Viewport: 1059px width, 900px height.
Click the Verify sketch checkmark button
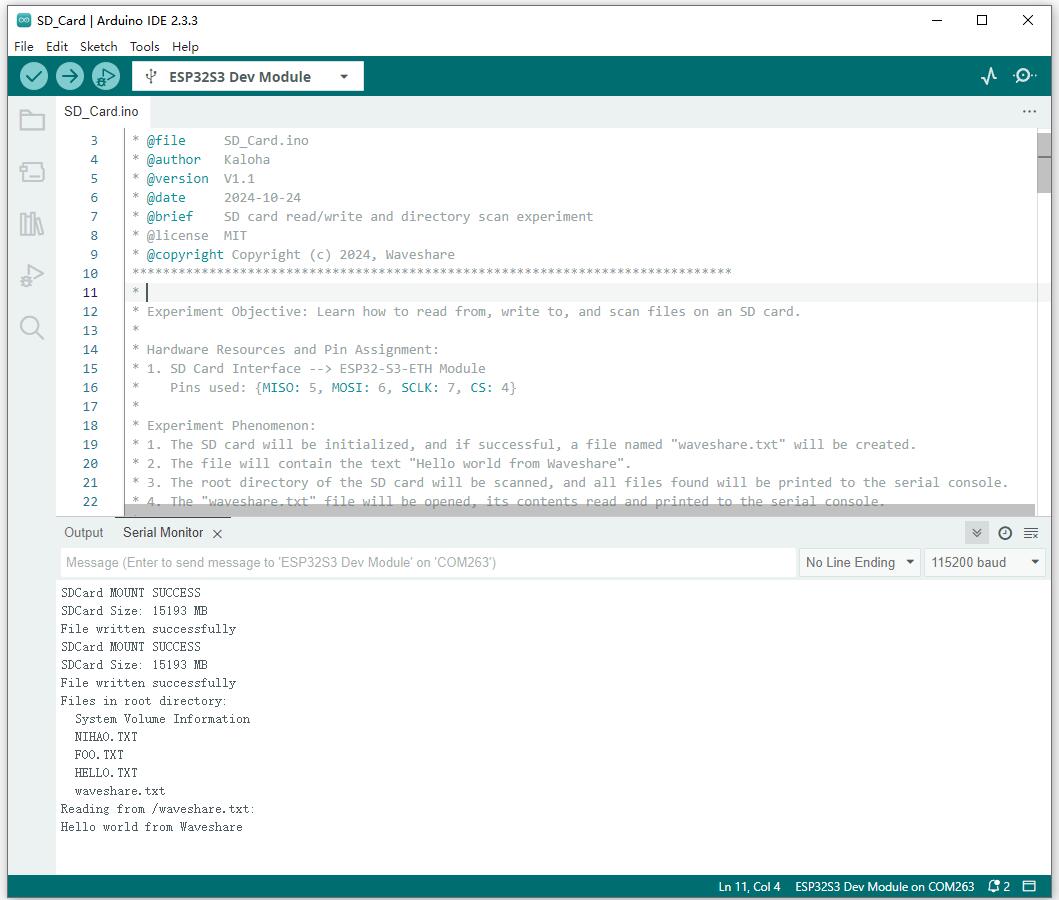(x=34, y=76)
